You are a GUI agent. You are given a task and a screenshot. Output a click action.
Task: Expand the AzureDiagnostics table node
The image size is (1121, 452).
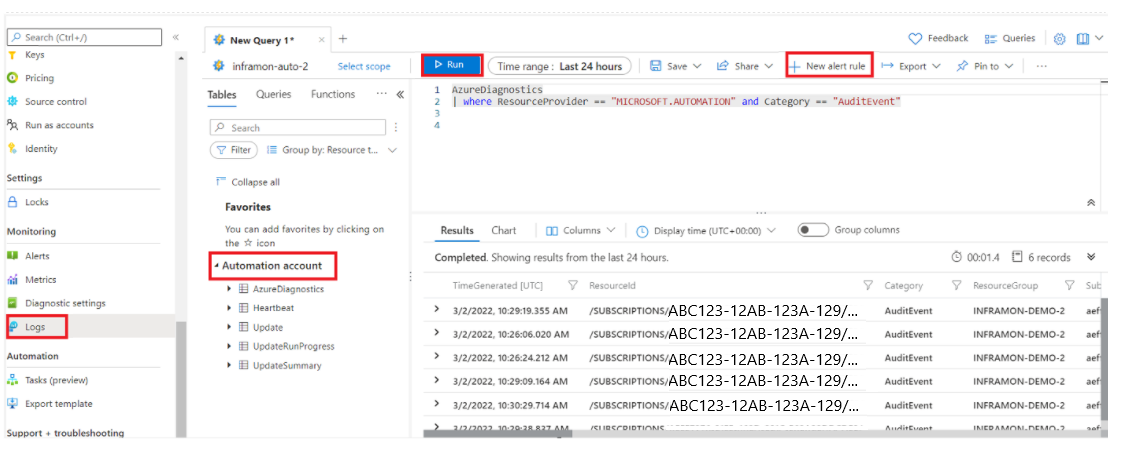coord(229,289)
